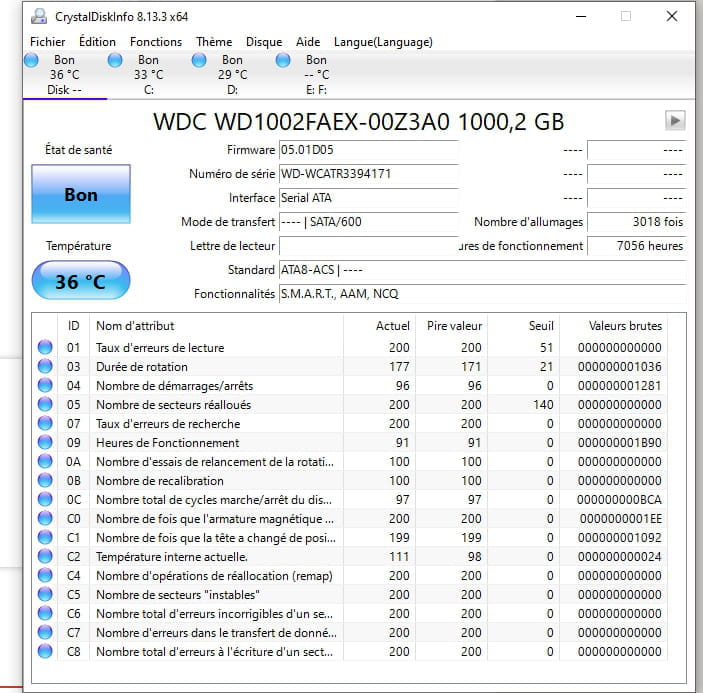
Task: Click the Seuil value 140
Action: point(543,405)
